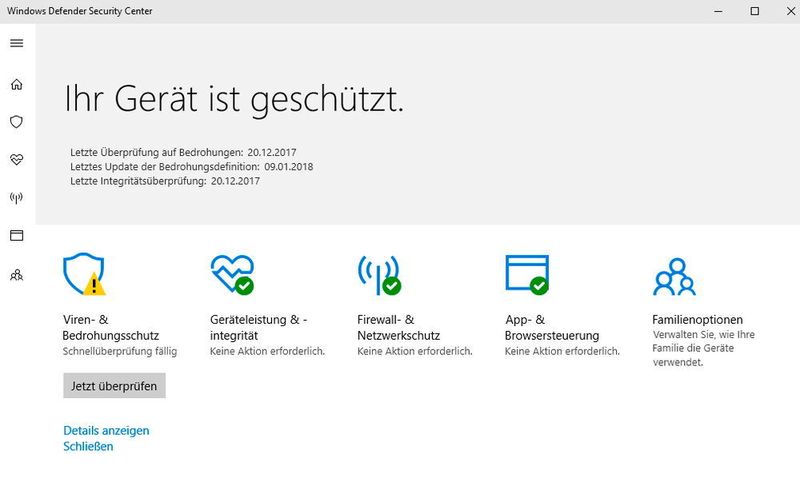Viewport: 800px width, 494px height.
Task: Open Viren- & Bedrohungsschutz title
Action: click(x=111, y=328)
